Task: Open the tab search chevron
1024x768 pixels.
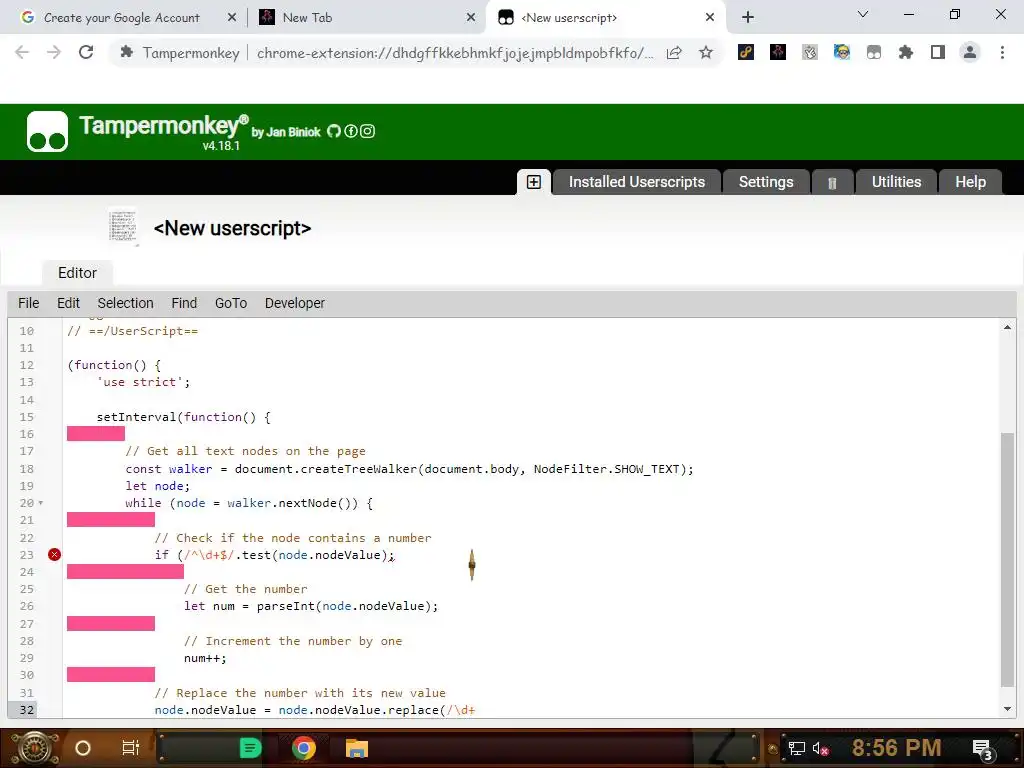Action: (863, 14)
